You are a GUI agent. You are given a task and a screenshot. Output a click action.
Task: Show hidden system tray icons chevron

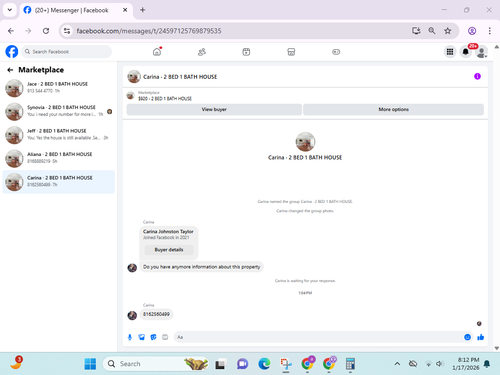397,364
